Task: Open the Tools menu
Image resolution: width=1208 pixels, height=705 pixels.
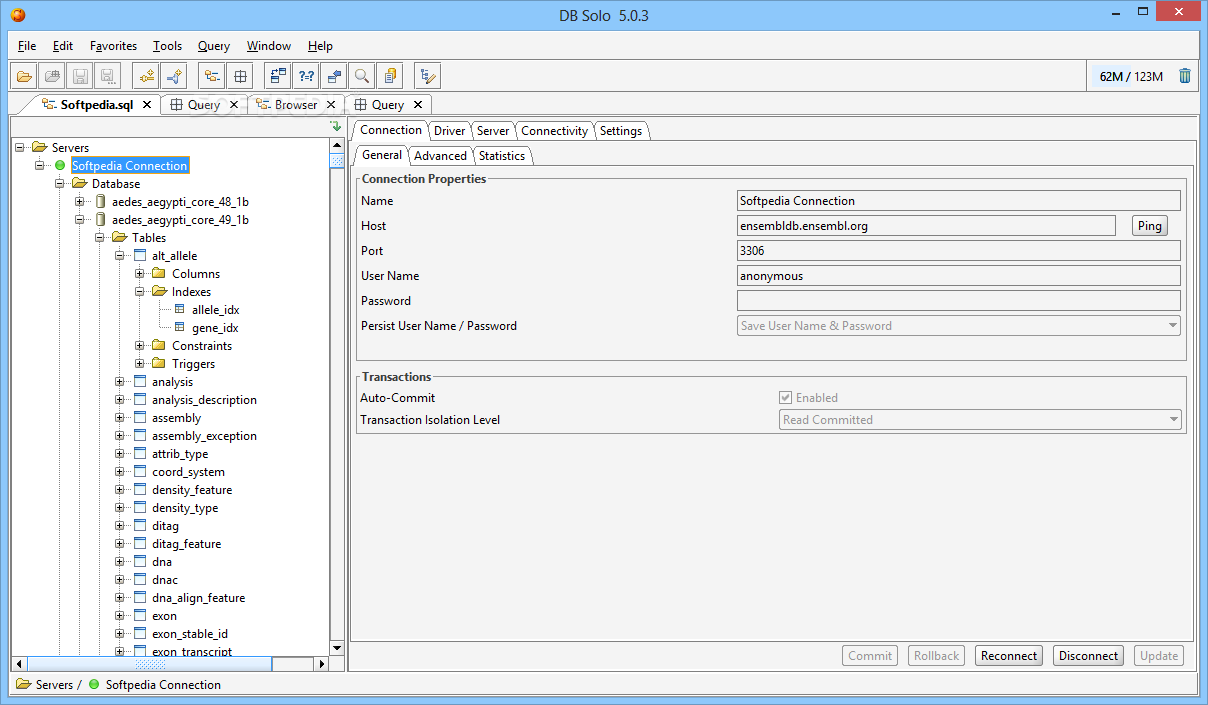Action: click(167, 46)
